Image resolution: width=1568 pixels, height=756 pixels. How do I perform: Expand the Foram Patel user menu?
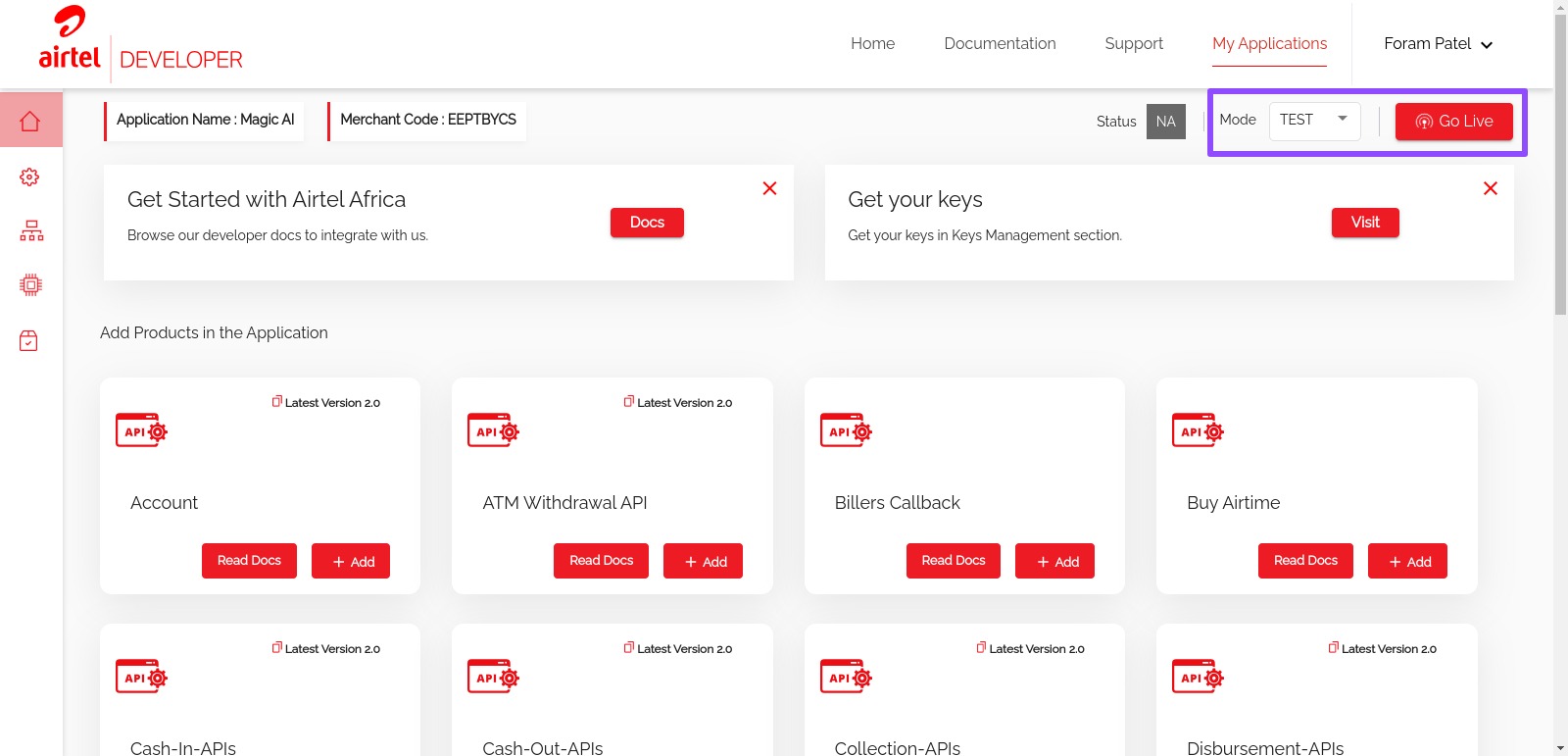pos(1438,44)
